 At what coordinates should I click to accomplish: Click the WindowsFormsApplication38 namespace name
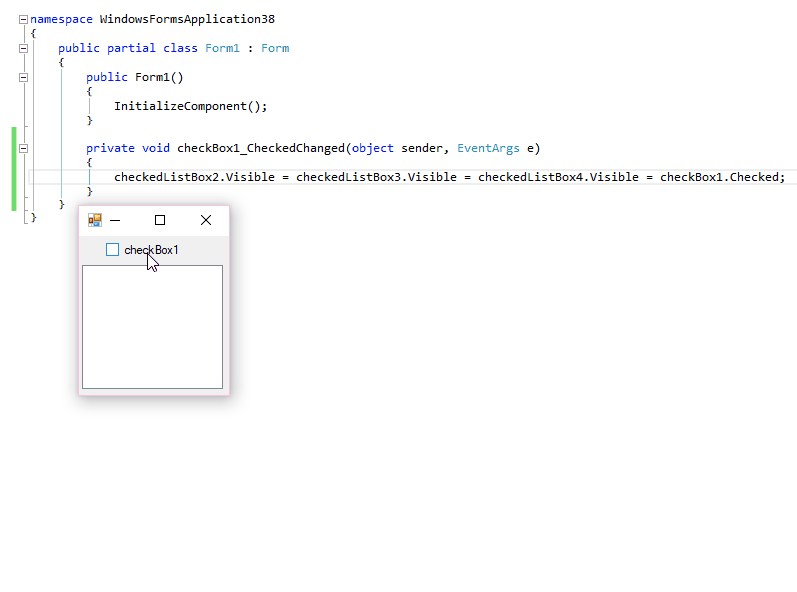187,19
